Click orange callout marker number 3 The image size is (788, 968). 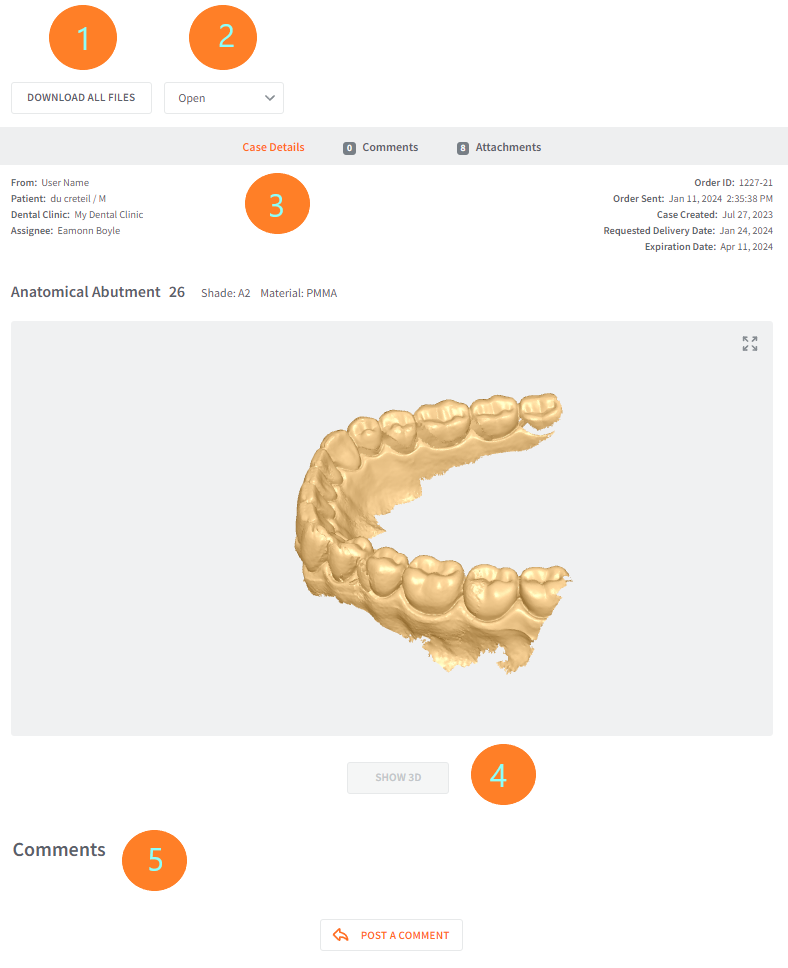tap(277, 204)
